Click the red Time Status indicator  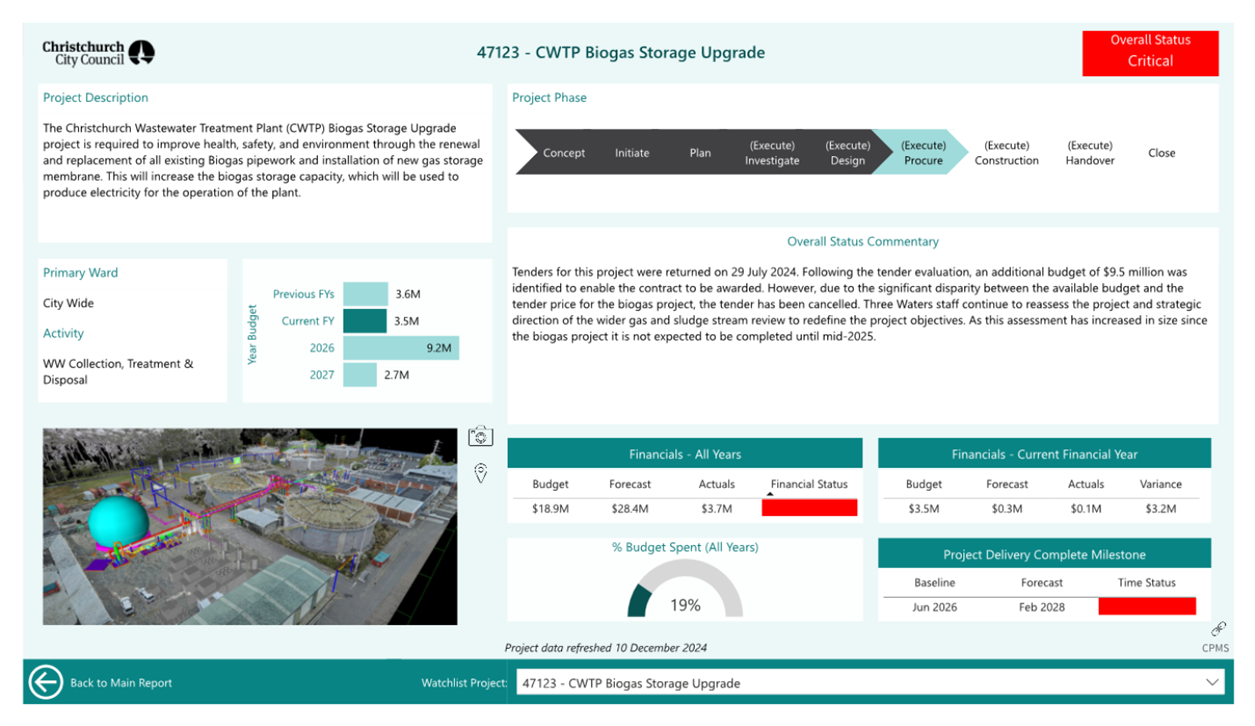(1147, 606)
